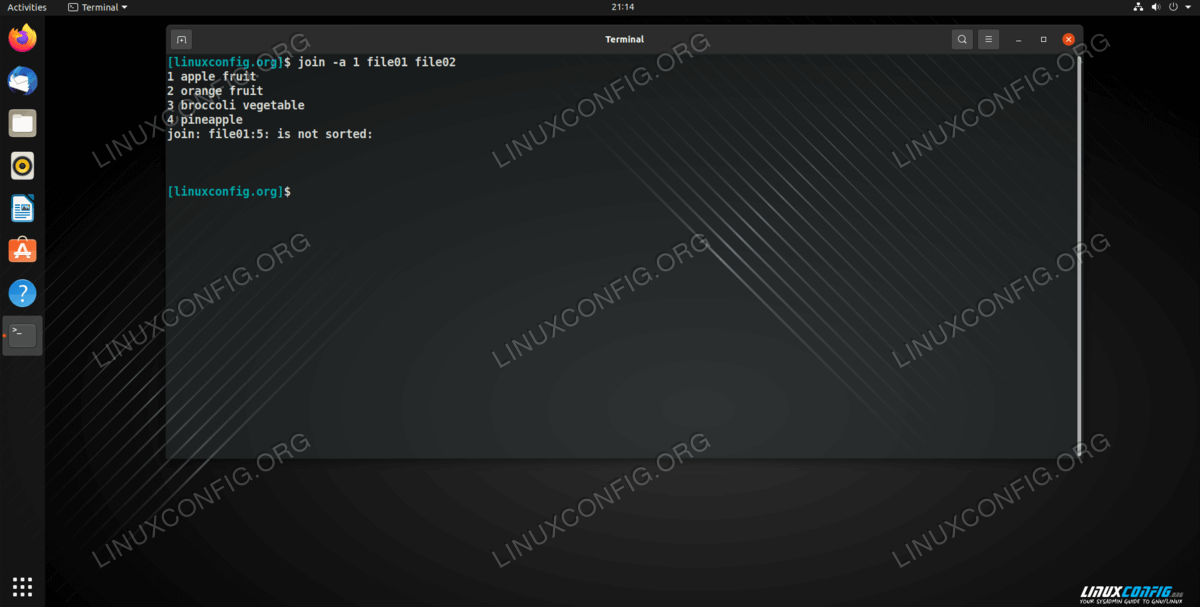Open Ubuntu Software store
The image size is (1200, 607).
tap(22, 251)
